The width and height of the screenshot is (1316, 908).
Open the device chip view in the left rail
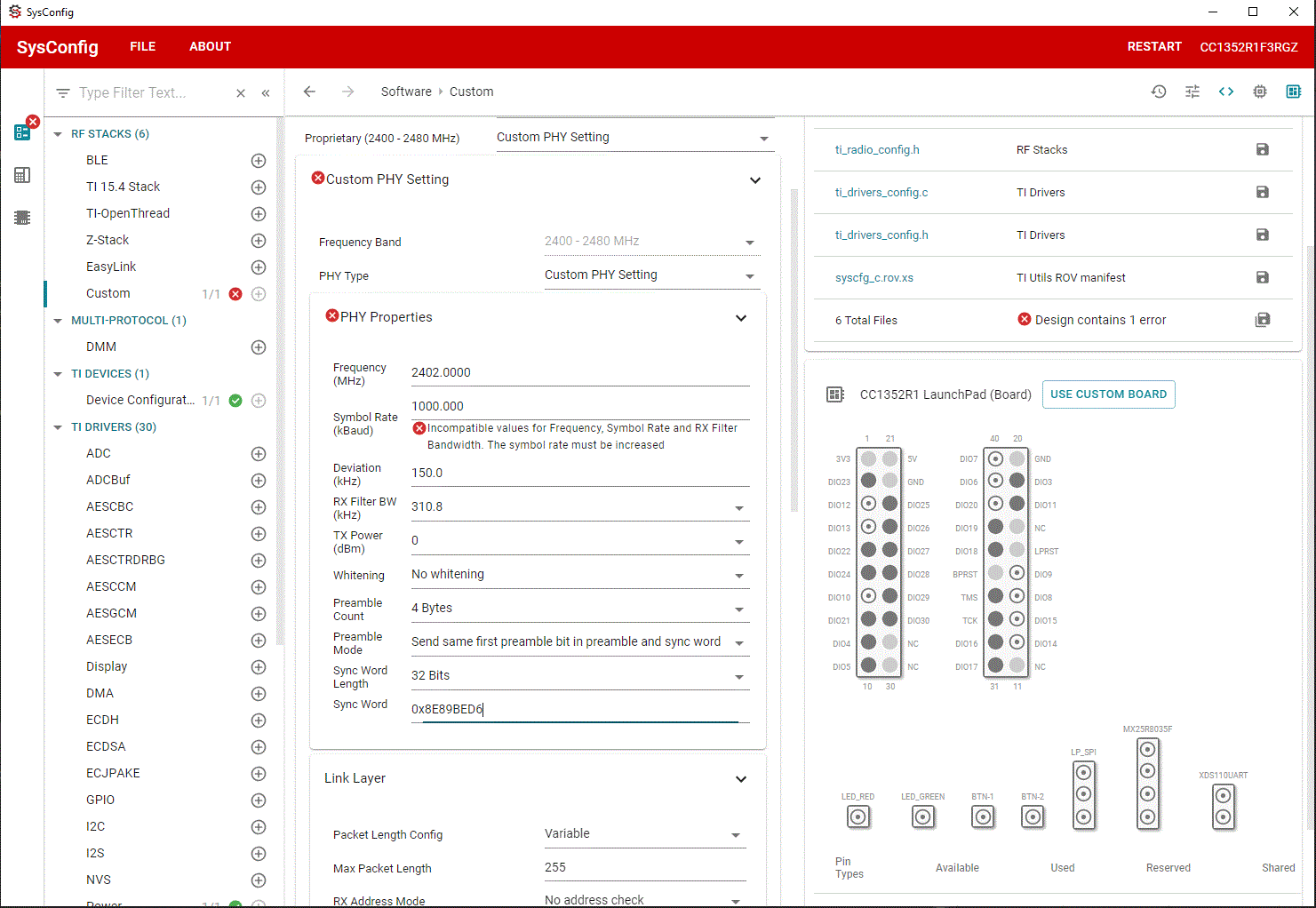pyautogui.click(x=22, y=218)
